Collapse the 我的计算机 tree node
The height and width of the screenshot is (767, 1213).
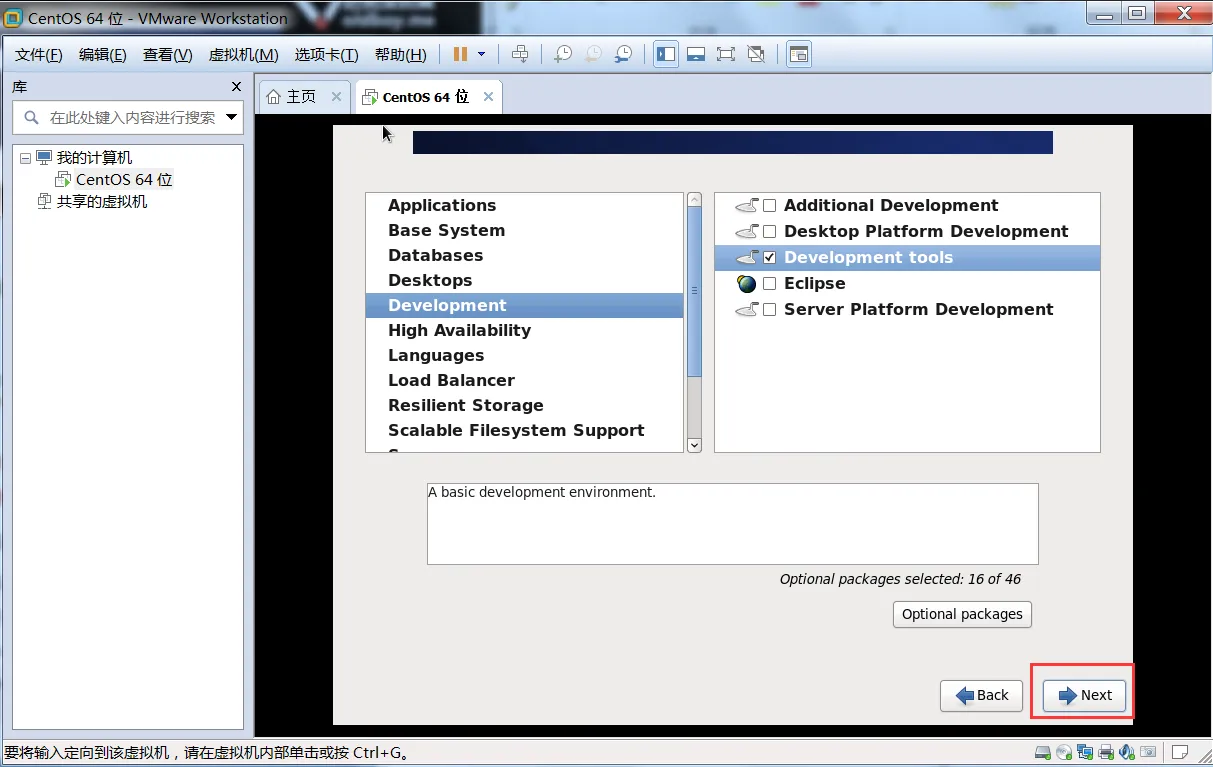click(x=25, y=158)
